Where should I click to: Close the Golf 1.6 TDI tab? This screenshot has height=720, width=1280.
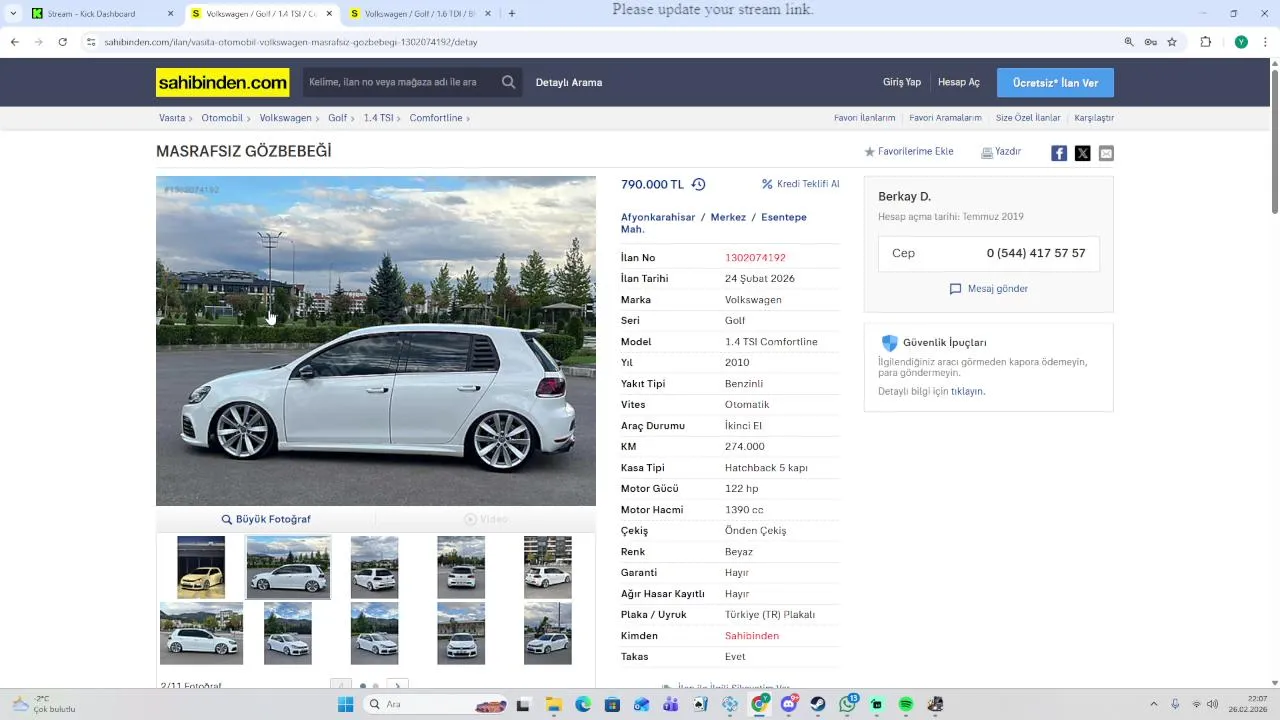pos(488,14)
